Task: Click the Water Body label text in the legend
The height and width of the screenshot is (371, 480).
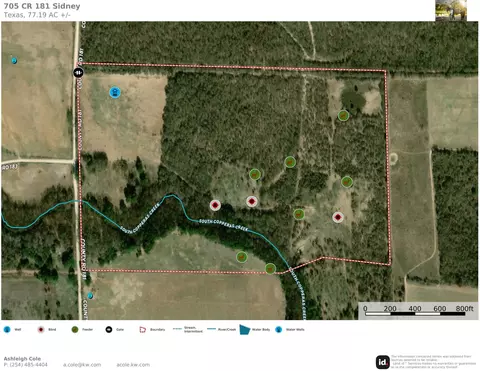Action: (x=261, y=330)
